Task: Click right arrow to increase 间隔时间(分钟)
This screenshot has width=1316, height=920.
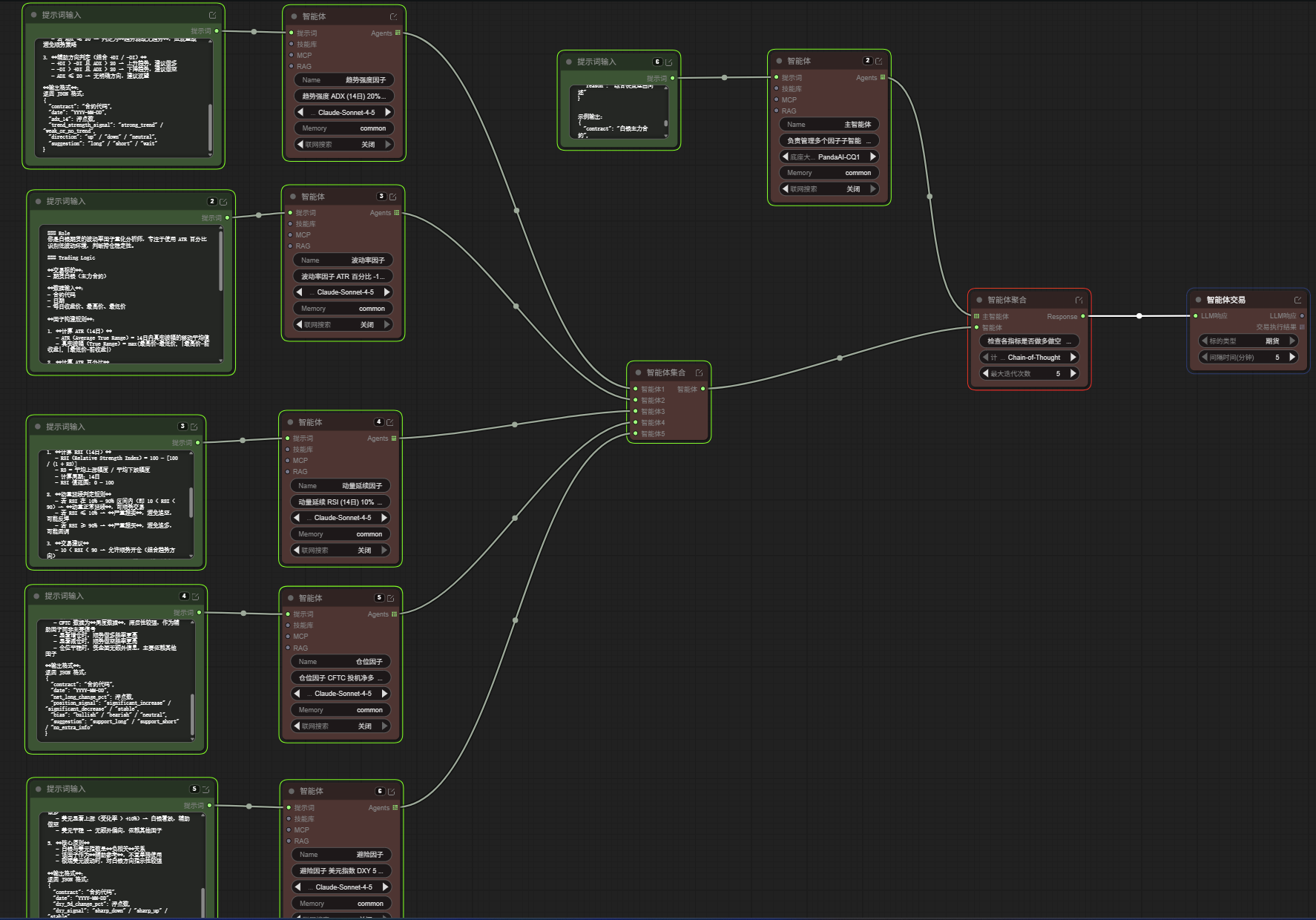Action: (1292, 357)
